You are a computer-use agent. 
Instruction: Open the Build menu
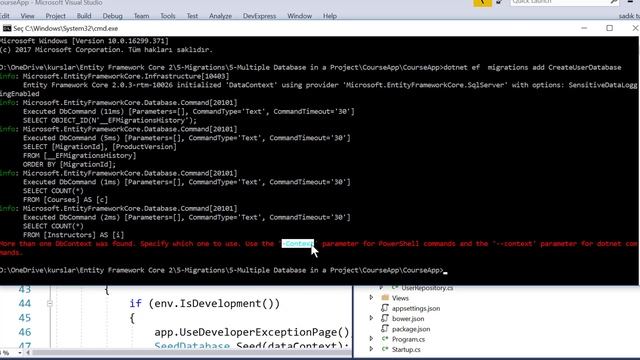[x=84, y=16]
